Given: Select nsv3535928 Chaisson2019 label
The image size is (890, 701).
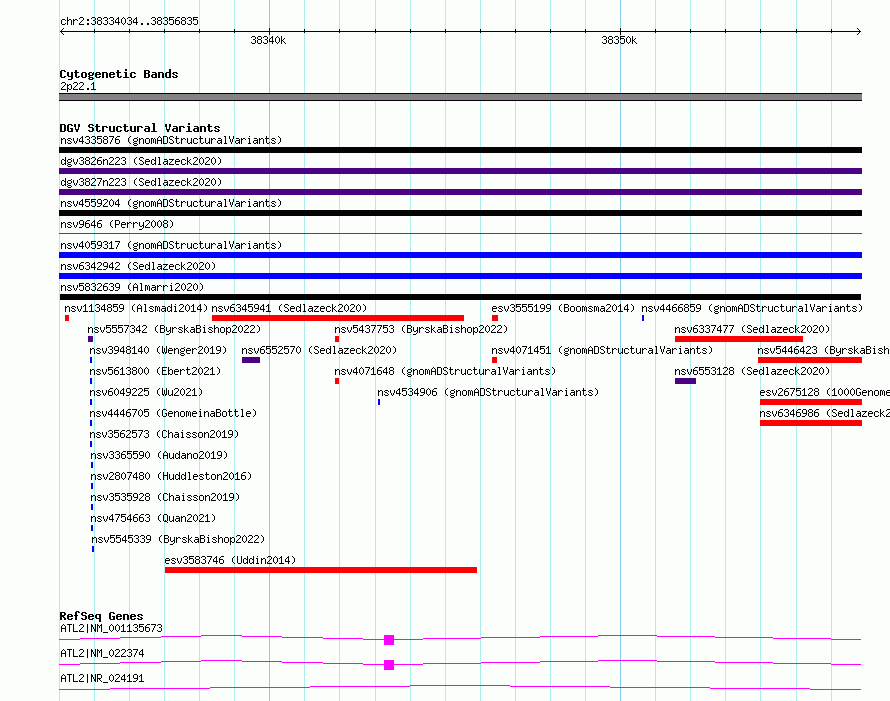Looking at the screenshot, I should [x=165, y=497].
